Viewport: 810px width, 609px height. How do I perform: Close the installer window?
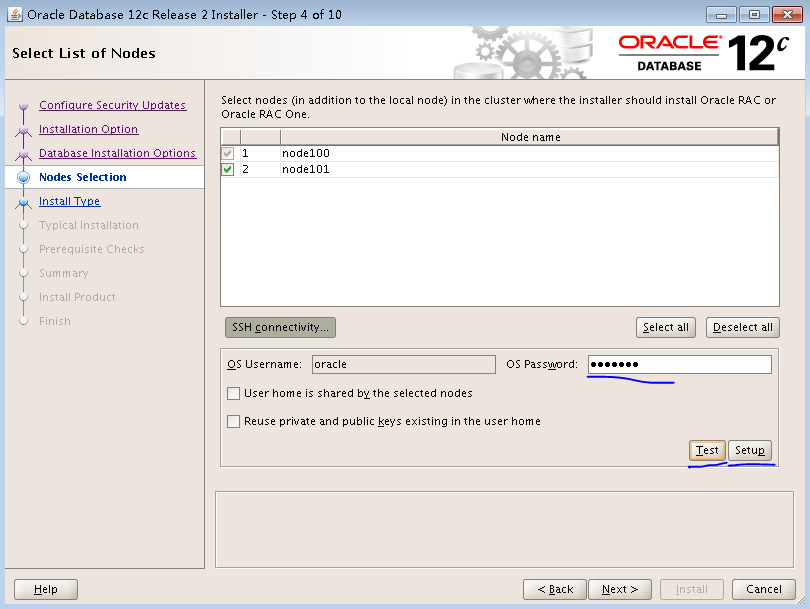point(787,14)
